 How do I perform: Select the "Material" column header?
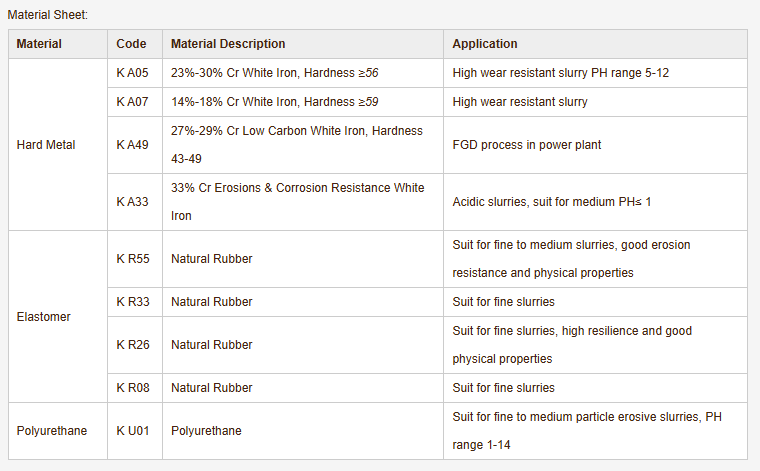point(39,44)
